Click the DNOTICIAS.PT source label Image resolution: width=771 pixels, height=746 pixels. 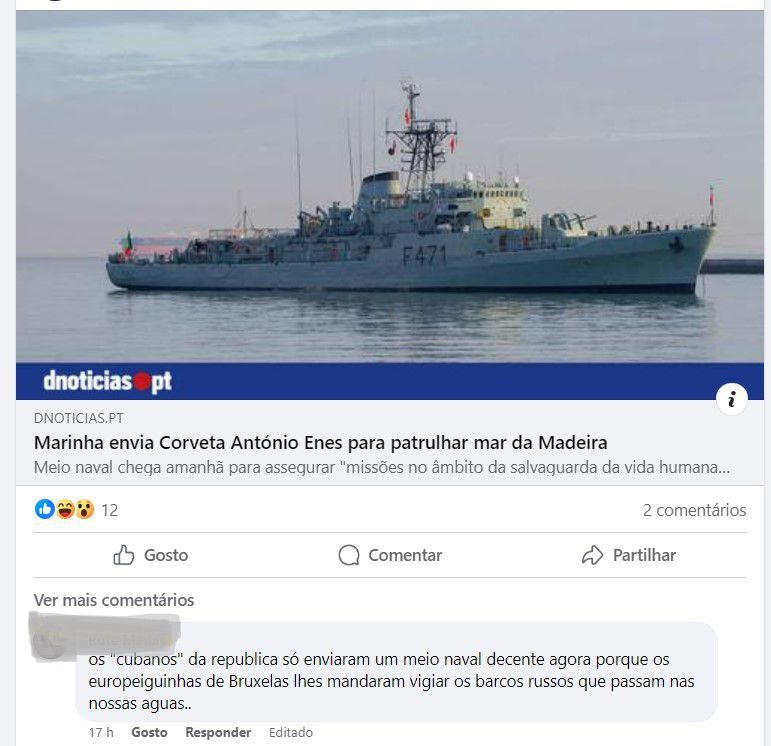point(79,418)
